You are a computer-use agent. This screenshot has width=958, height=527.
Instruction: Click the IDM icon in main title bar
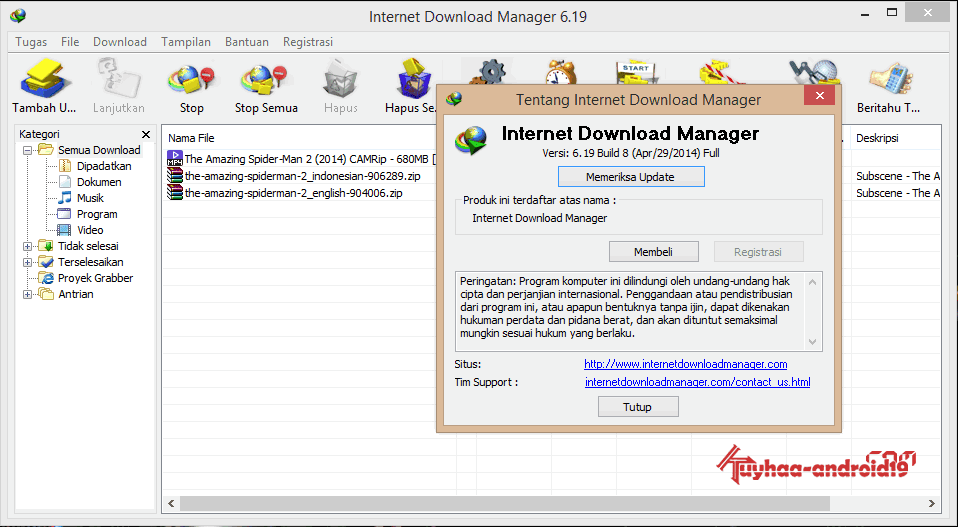(x=18, y=16)
